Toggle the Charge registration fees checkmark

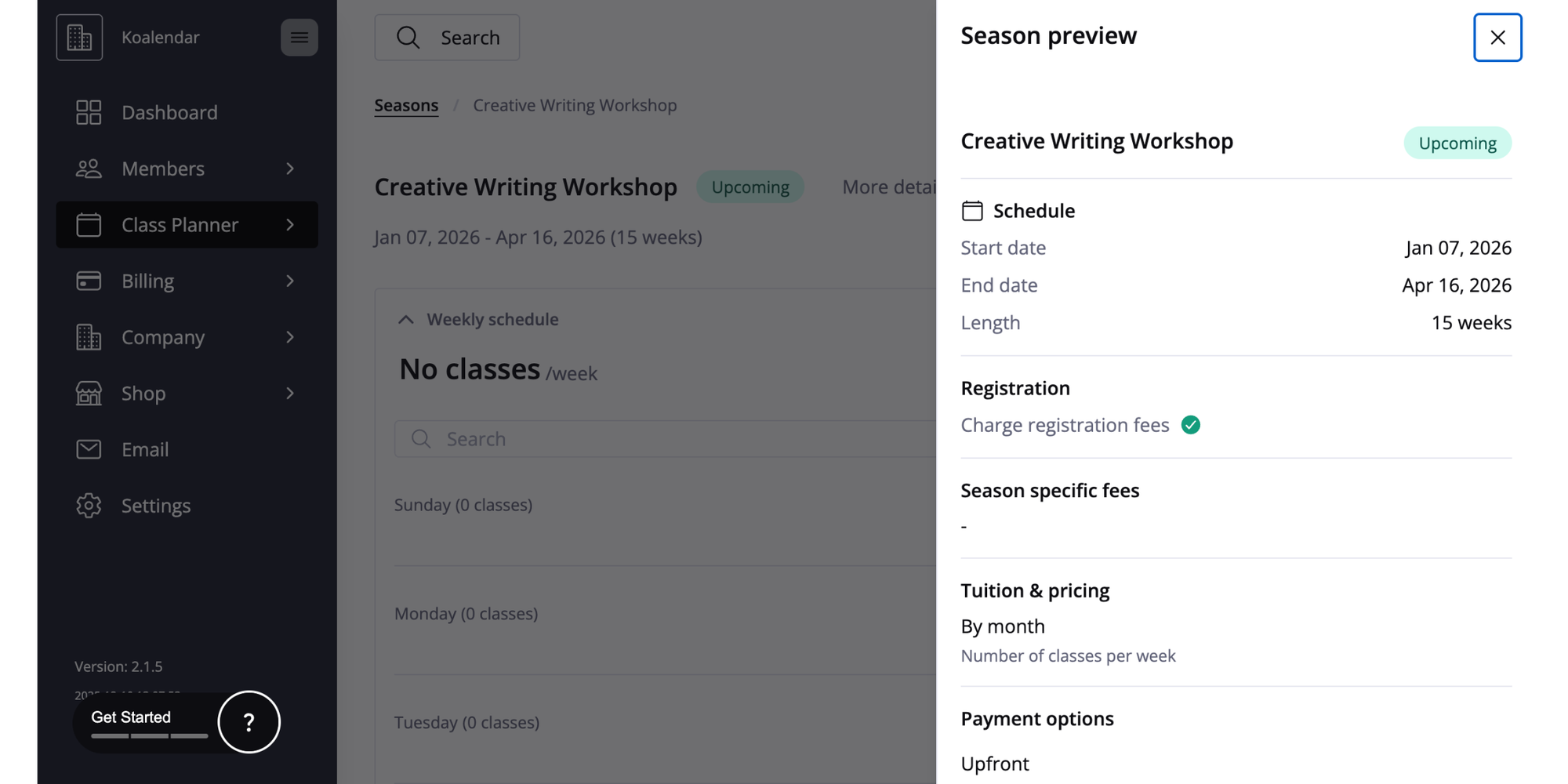[1192, 424]
